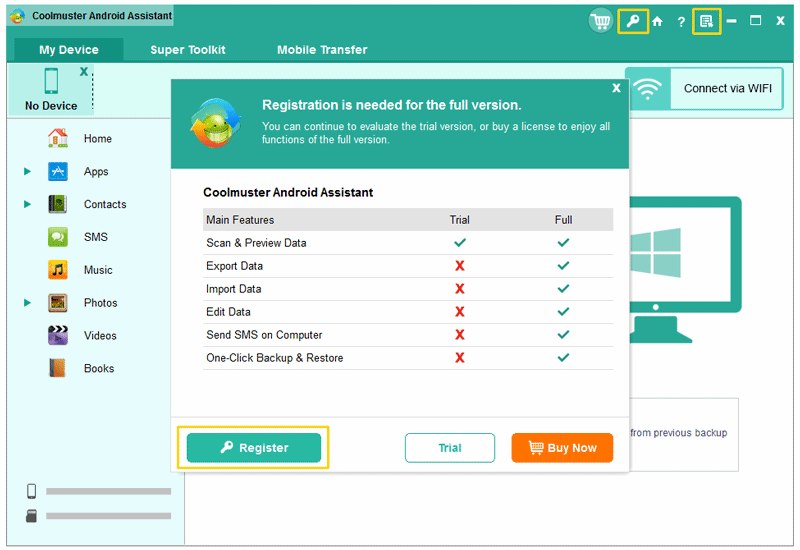The height and width of the screenshot is (550, 800).
Task: Click the feedback note icon in title bar
Action: pyautogui.click(x=706, y=21)
